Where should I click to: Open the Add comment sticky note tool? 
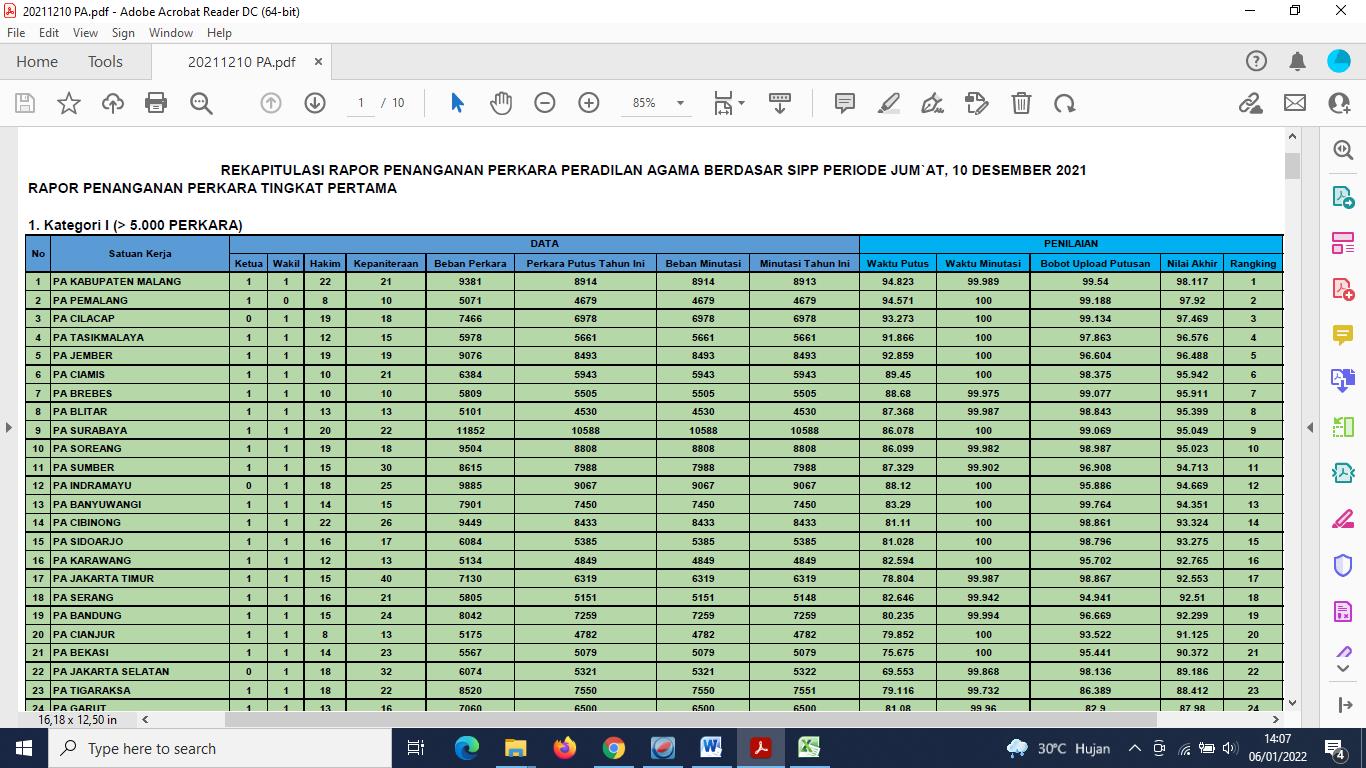pyautogui.click(x=845, y=103)
